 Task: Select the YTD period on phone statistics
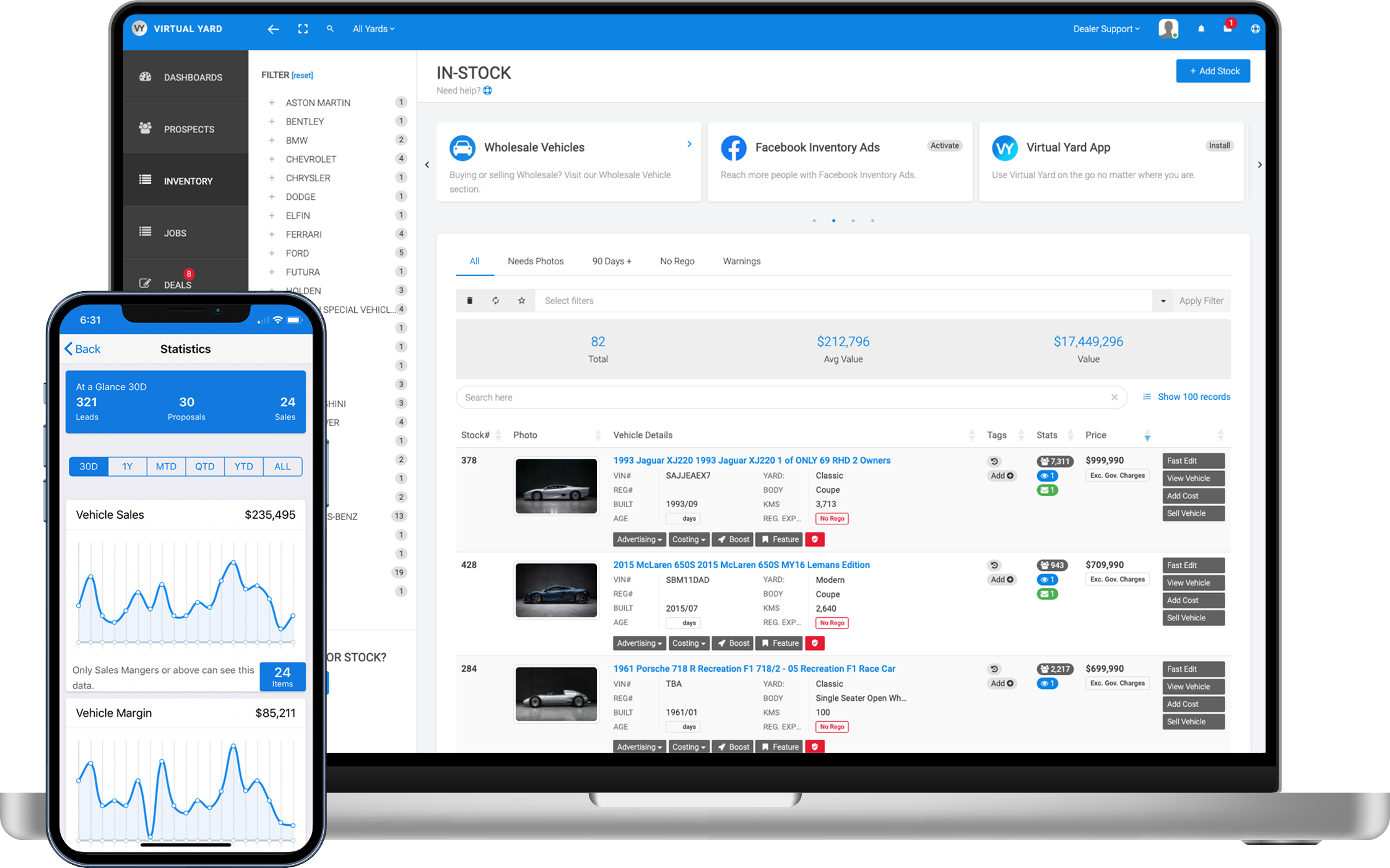[x=243, y=466]
